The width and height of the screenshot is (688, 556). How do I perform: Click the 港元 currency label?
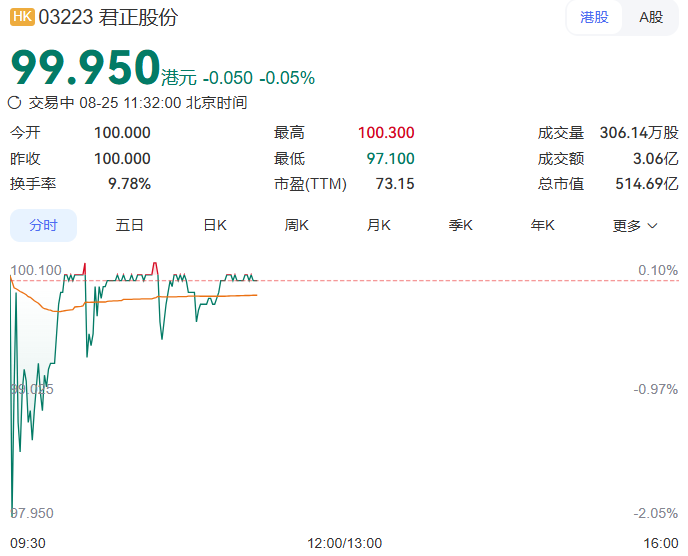click(179, 78)
